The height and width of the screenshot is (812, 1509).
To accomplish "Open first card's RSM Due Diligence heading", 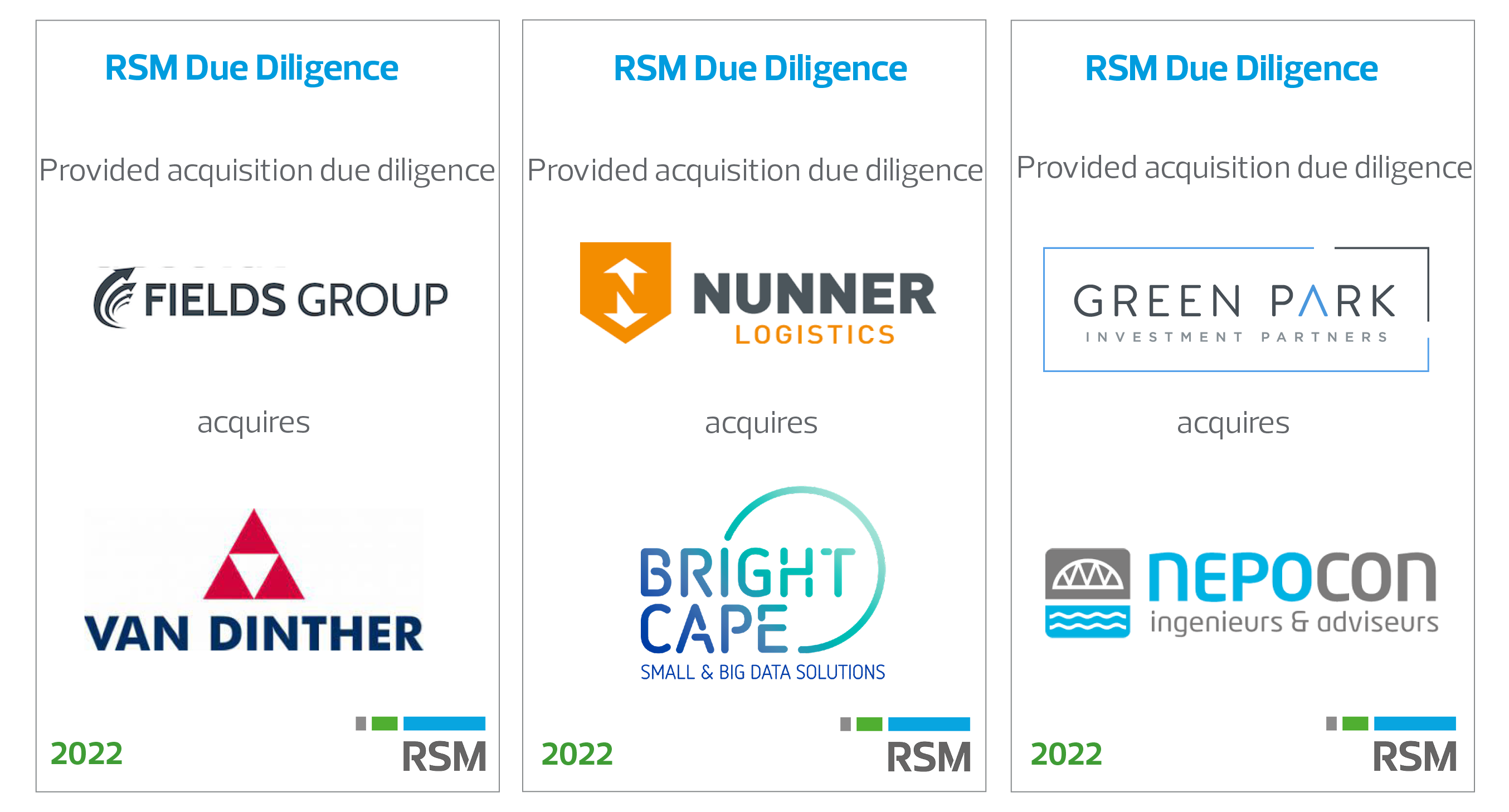I will (x=251, y=68).
